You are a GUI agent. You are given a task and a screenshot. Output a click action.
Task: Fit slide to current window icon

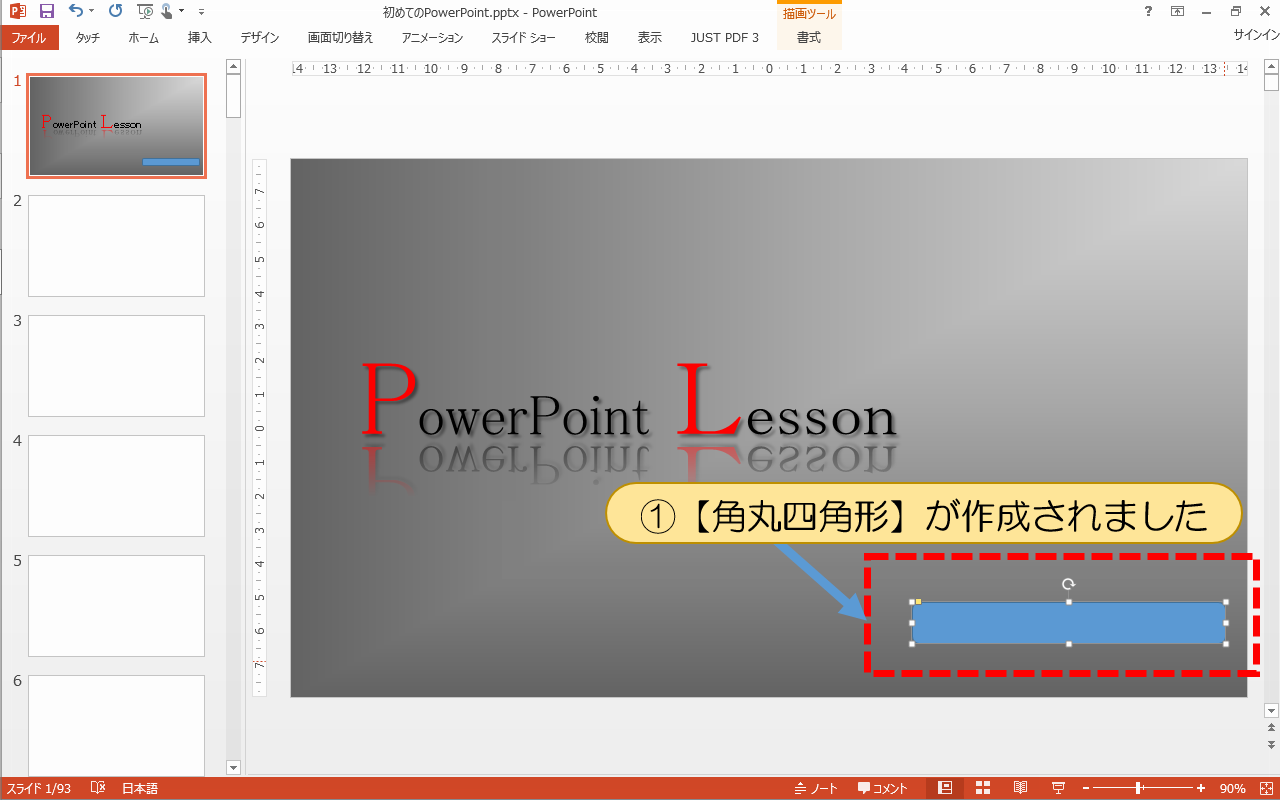tap(1266, 788)
